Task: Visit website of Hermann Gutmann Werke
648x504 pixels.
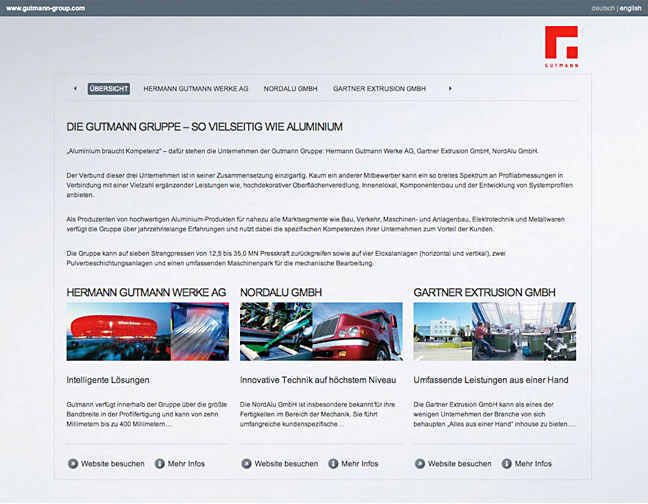Action: [113, 464]
